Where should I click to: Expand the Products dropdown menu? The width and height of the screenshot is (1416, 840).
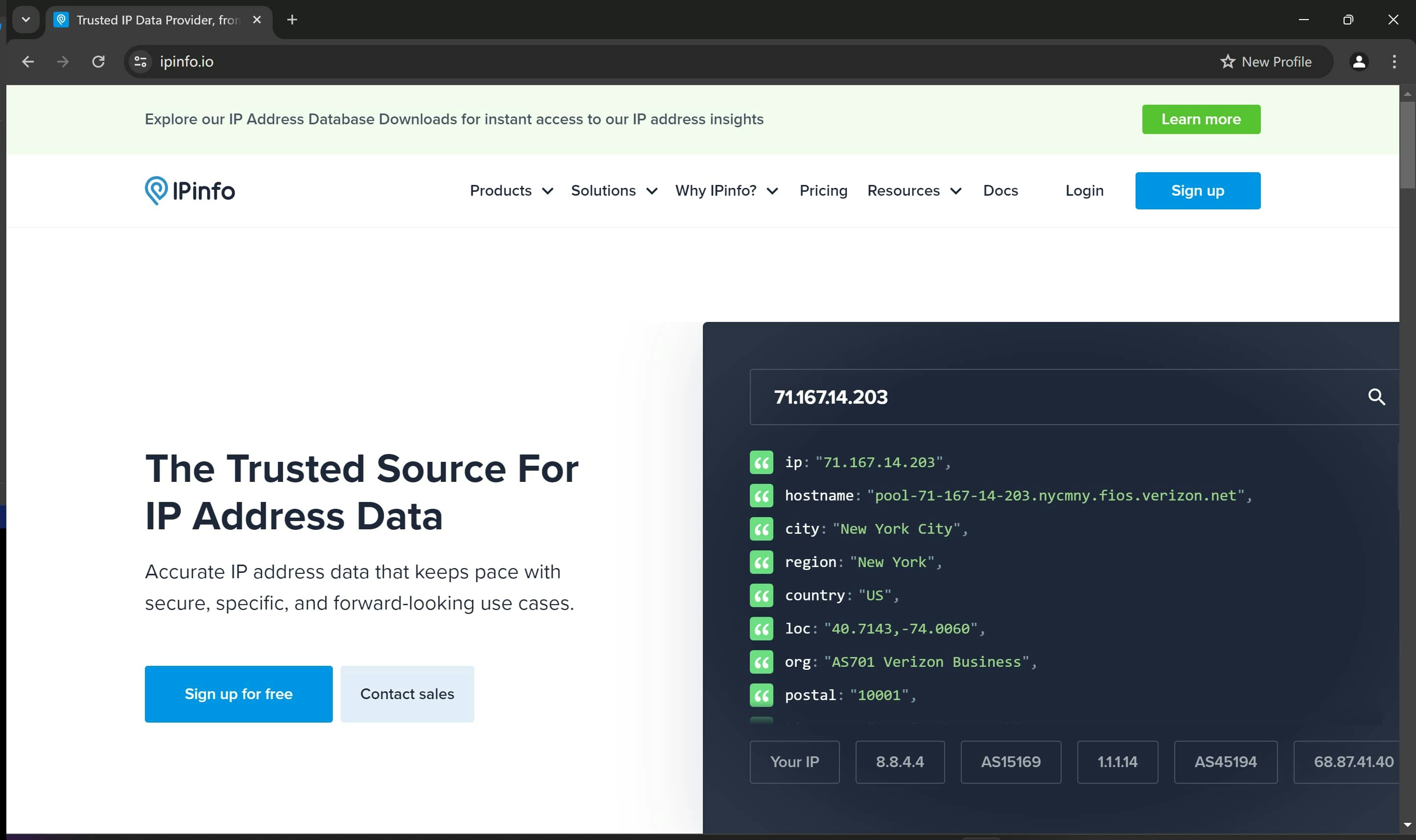511,191
